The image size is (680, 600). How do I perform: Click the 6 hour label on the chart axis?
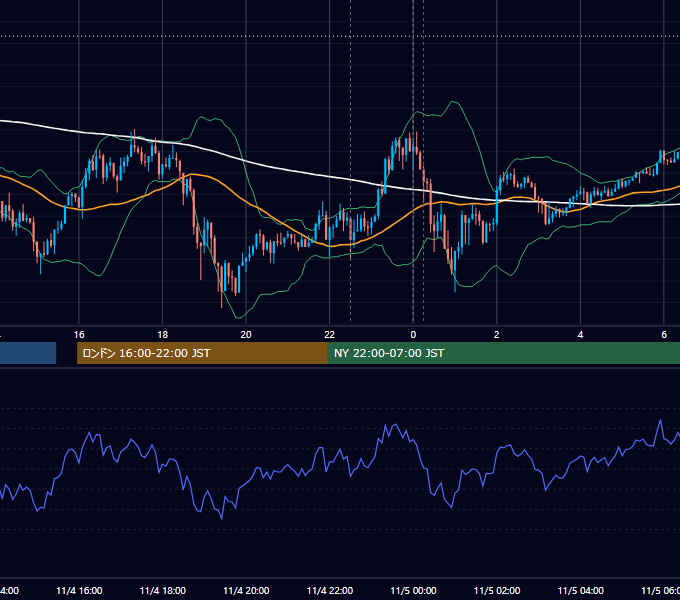pyautogui.click(x=664, y=335)
